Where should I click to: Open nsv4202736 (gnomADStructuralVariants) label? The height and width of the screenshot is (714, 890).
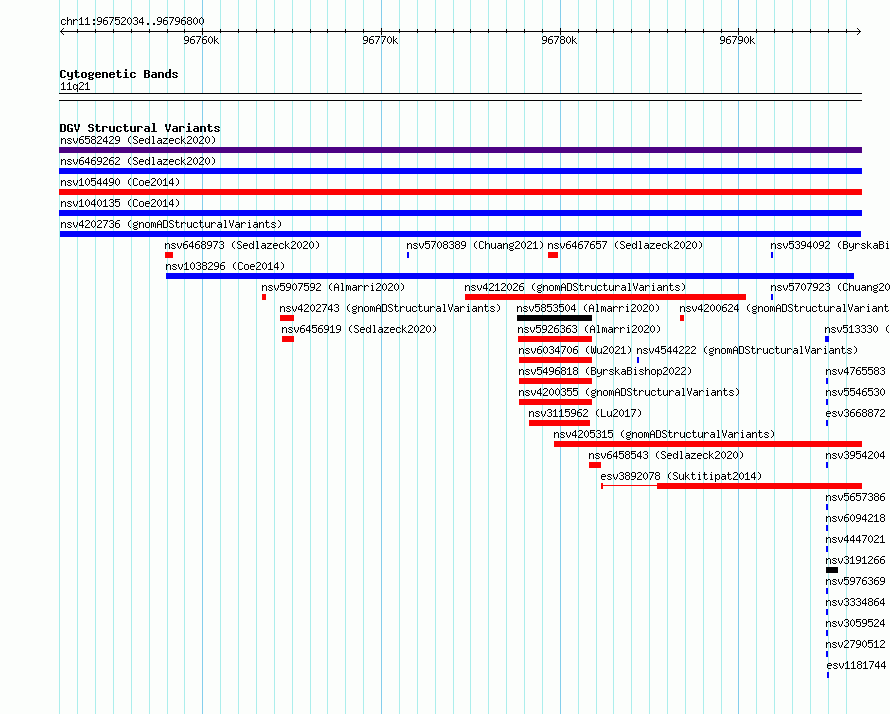pos(171,224)
